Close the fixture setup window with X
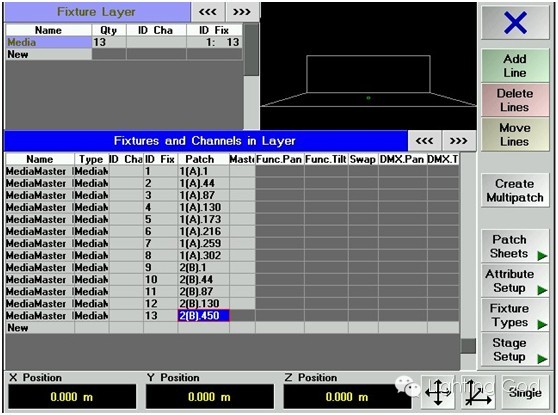Viewport: 558px width, 415px height. pos(515,22)
